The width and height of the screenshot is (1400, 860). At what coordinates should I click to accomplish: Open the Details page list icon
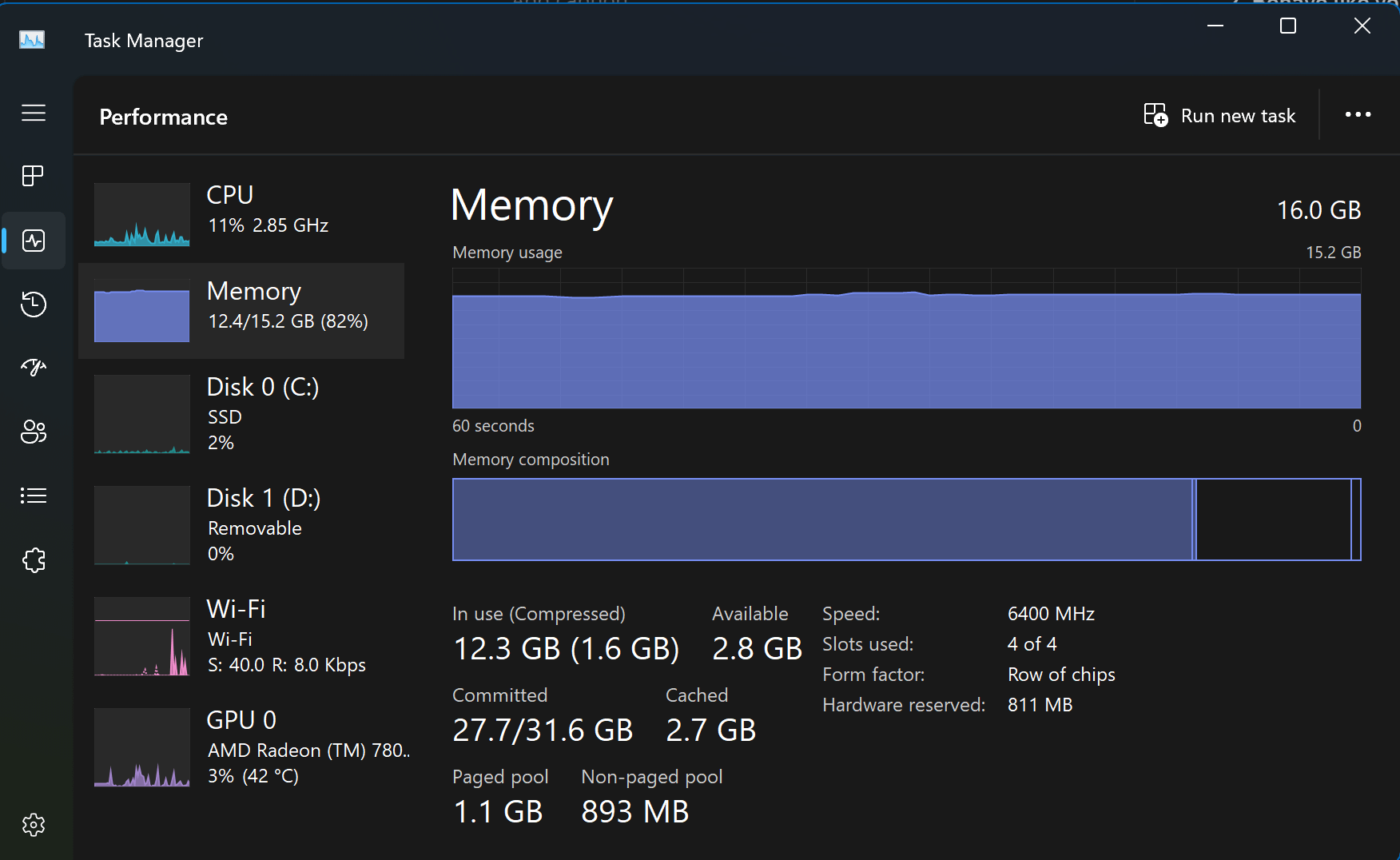point(34,496)
